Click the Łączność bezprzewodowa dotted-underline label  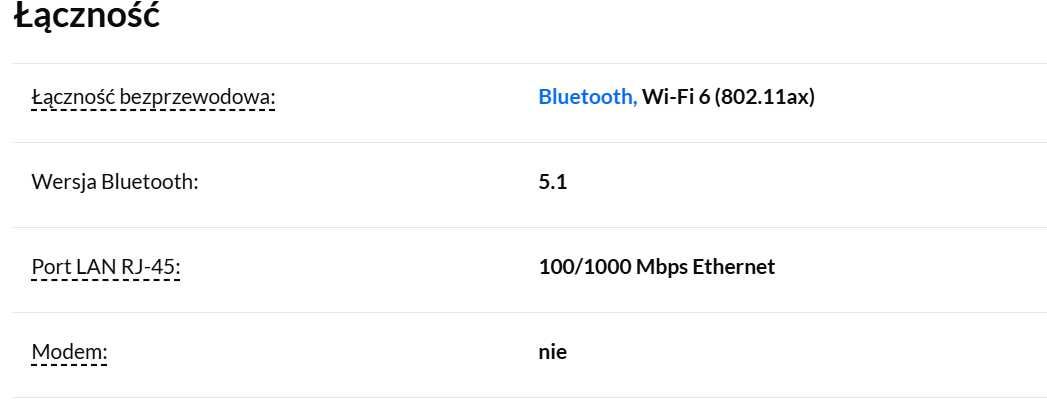[154, 98]
